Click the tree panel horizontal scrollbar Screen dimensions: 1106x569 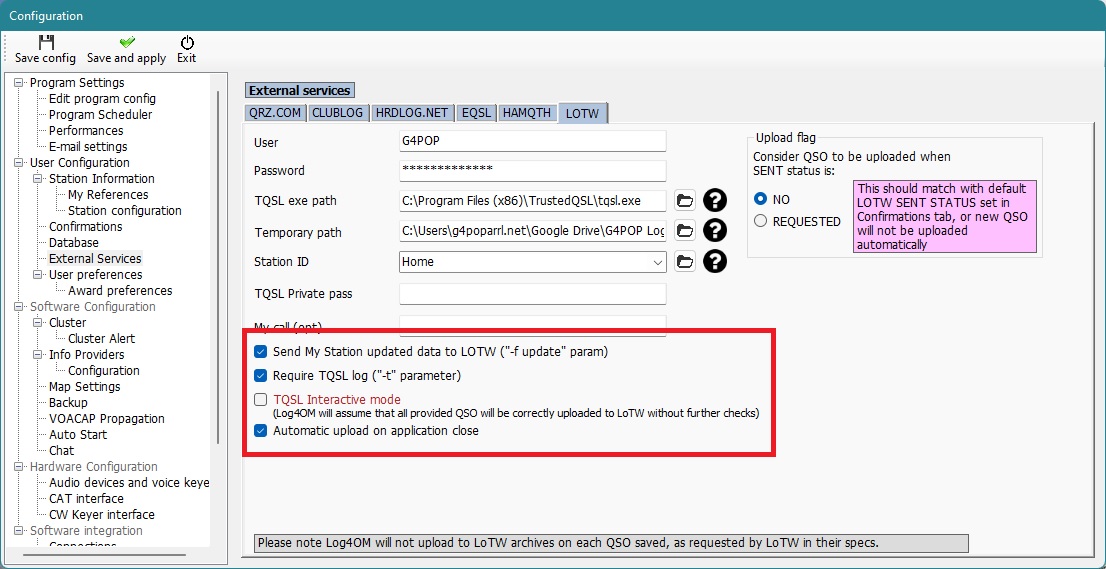click(x=106, y=557)
